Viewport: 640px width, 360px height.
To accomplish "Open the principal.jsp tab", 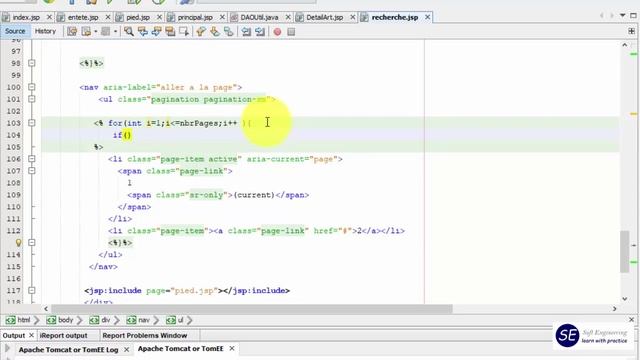I will tap(195, 17).
